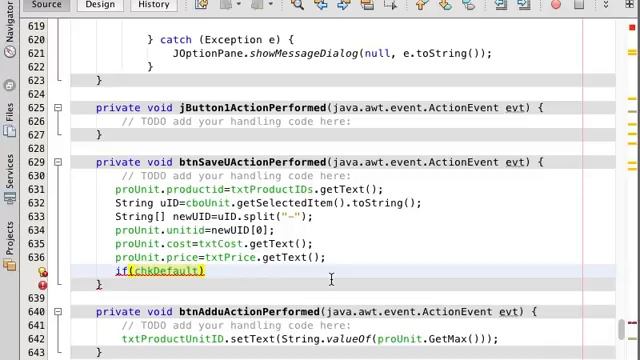The image size is (640, 360).
Task: Switch to the Source view tab
Action: [x=47, y=4]
